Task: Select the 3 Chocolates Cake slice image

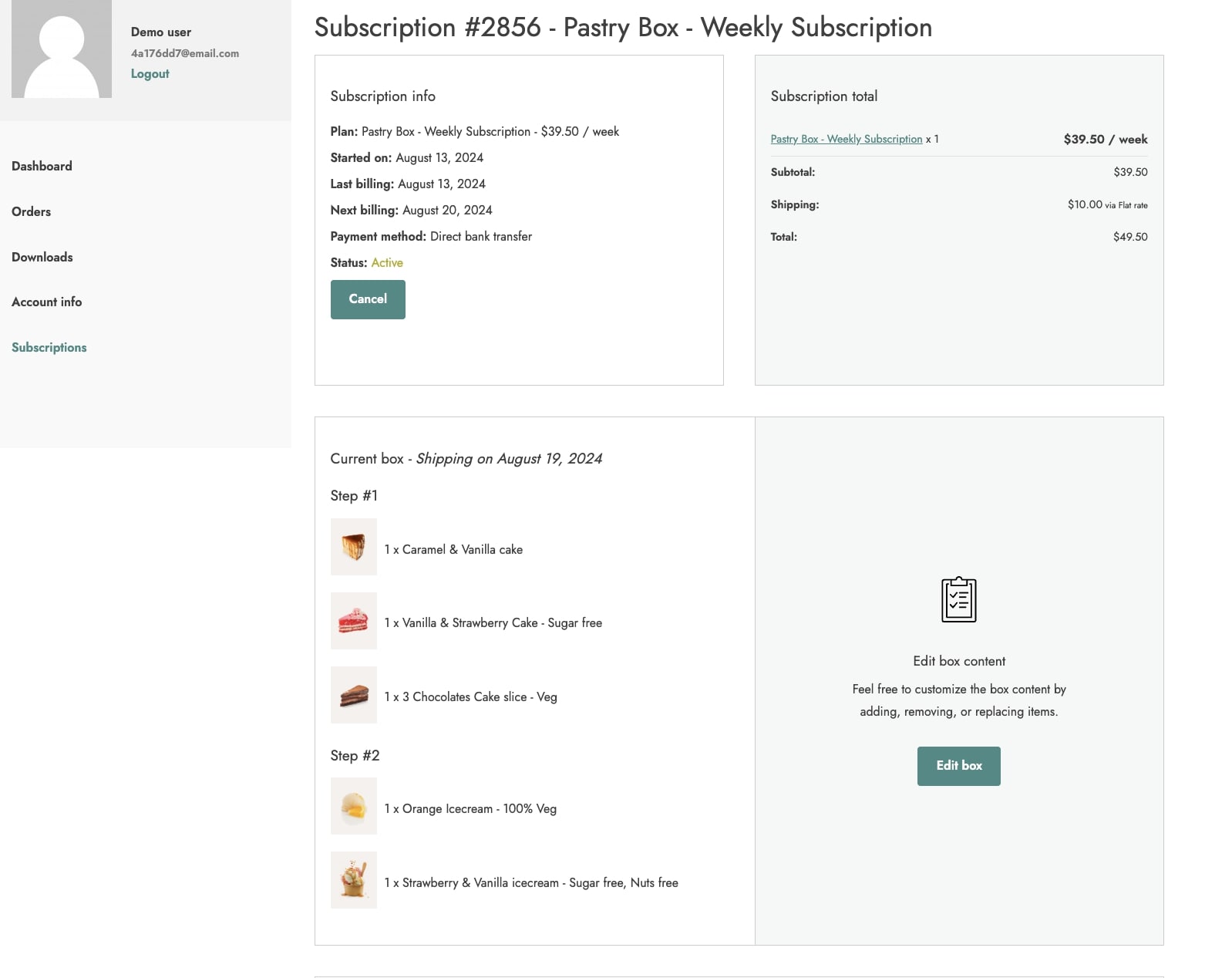Action: pos(354,695)
